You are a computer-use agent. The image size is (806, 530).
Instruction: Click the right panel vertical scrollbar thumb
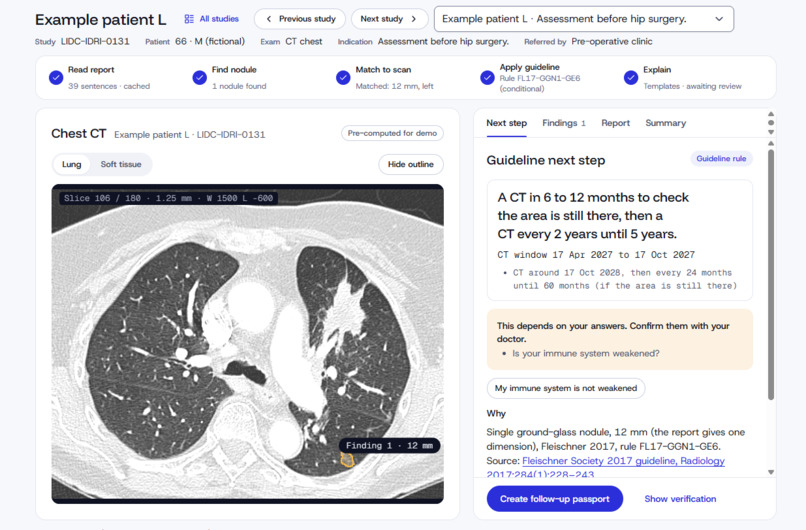[771, 274]
